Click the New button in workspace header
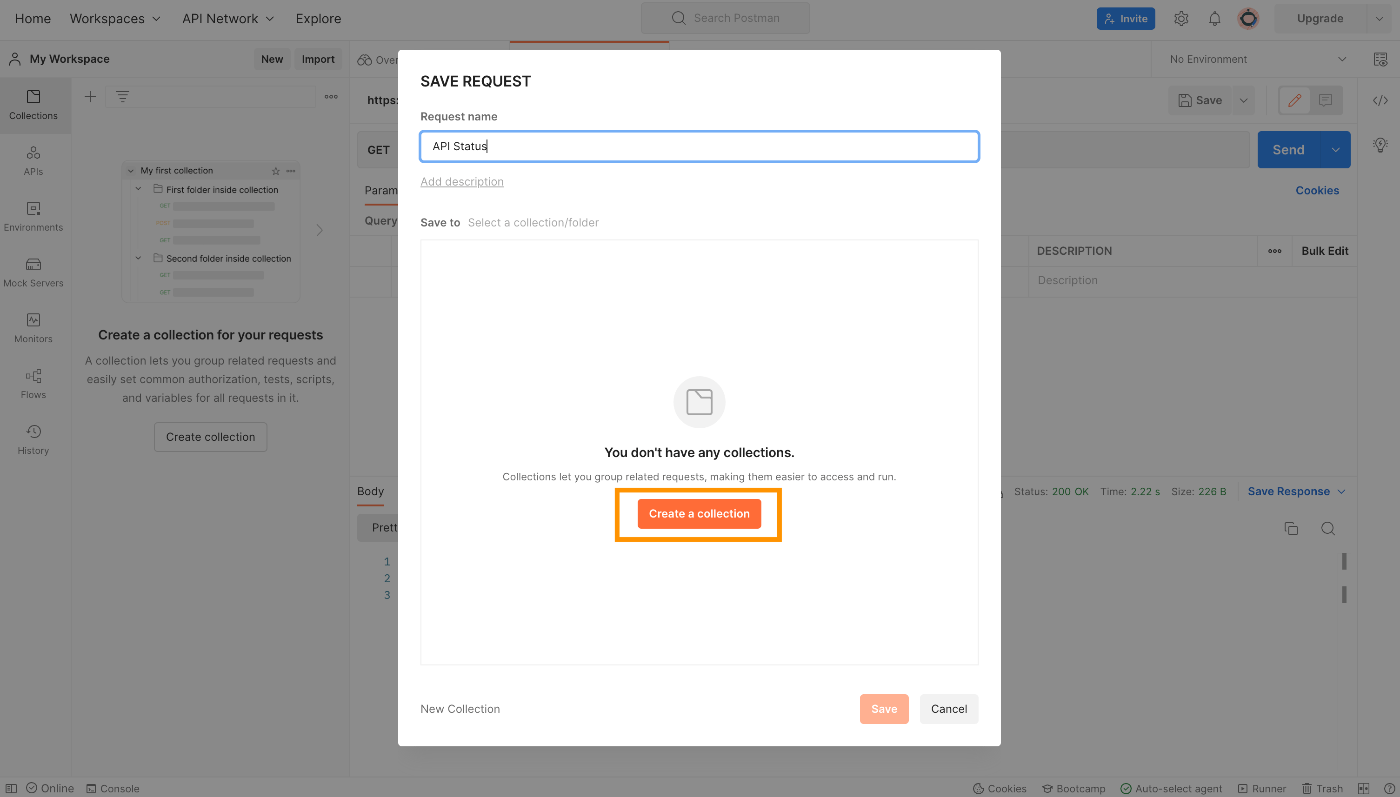1400x797 pixels. [x=272, y=59]
